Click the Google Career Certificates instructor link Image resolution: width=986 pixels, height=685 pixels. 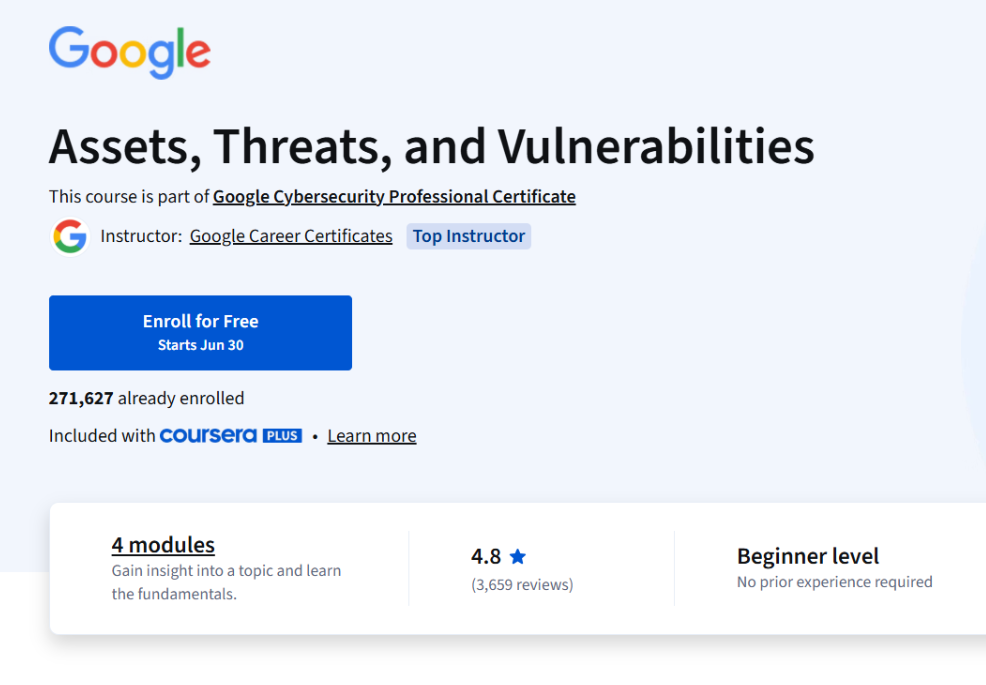[x=290, y=236]
